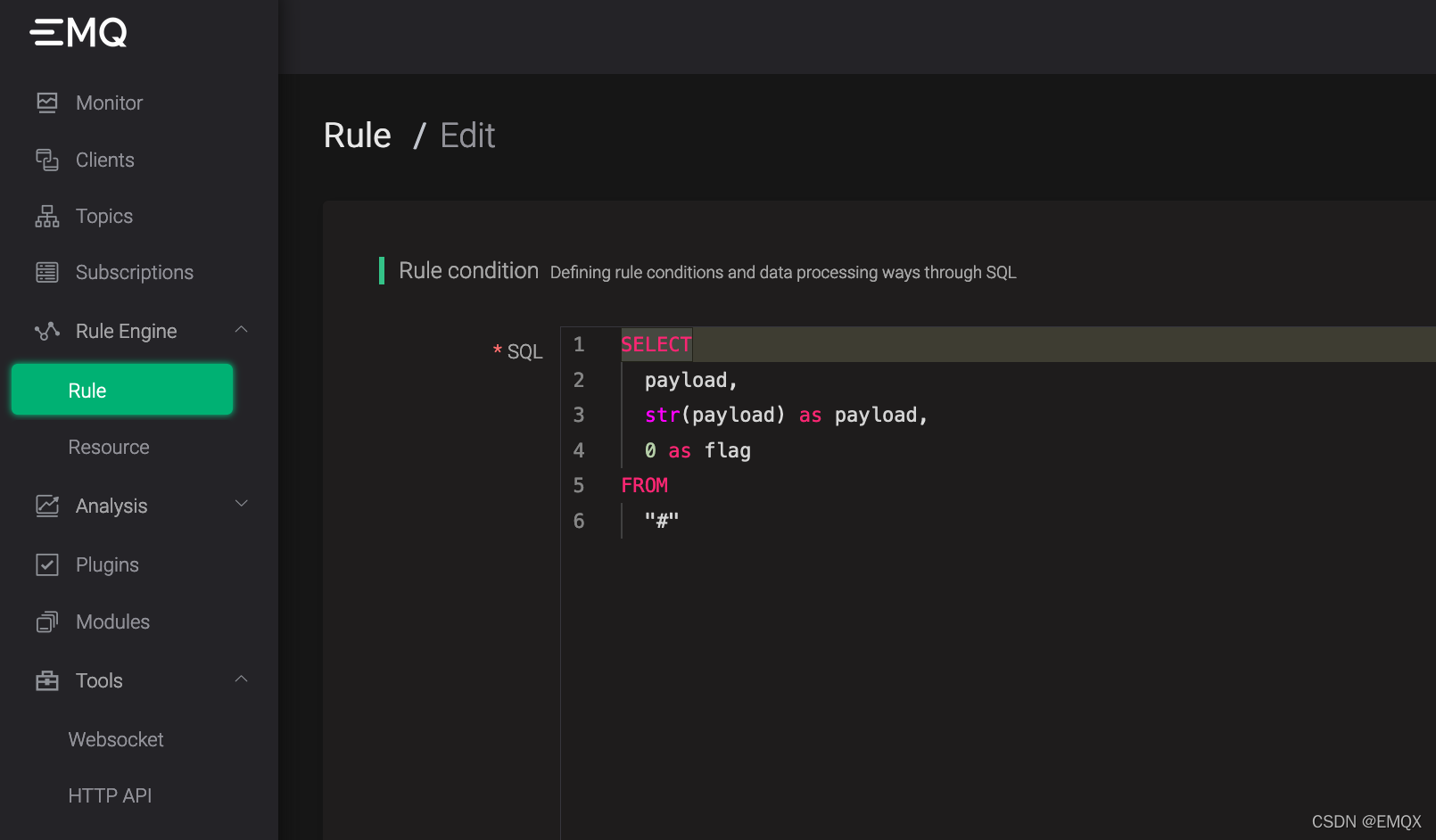Click line number 1 in the gutter
This screenshot has height=840, width=1436.
tap(579, 344)
